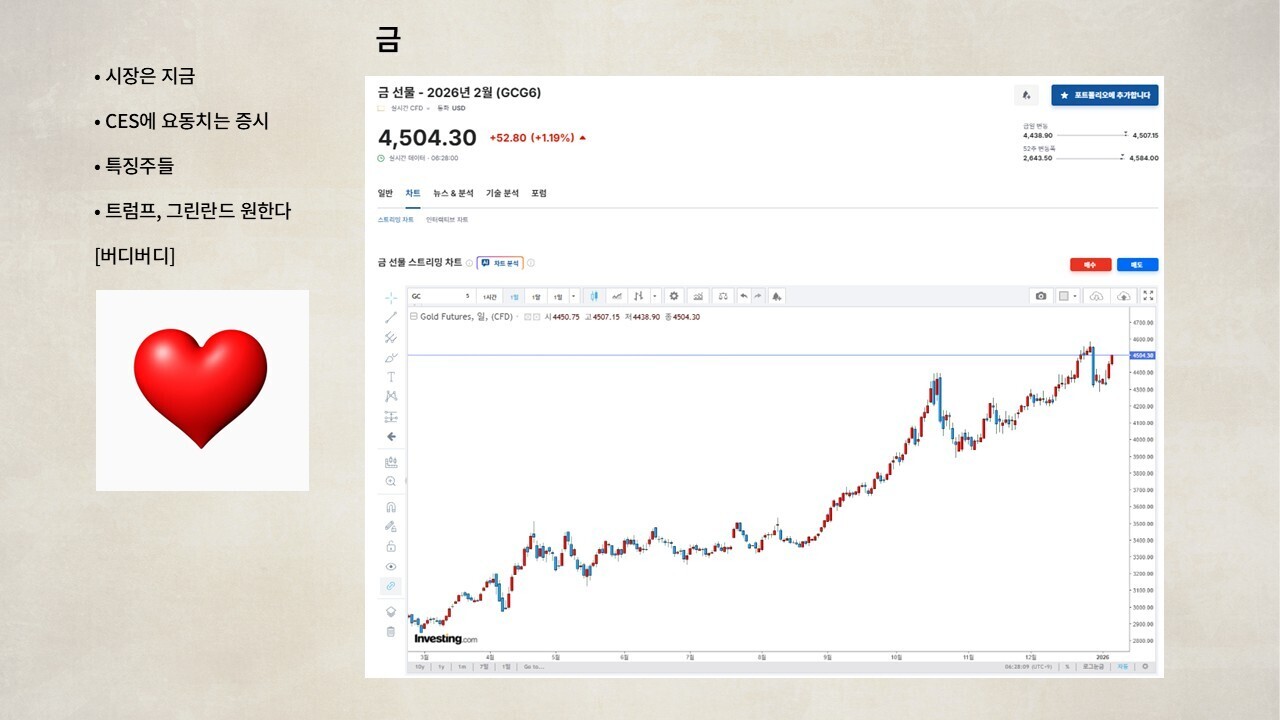Take a chart snapshot with camera icon
Screen dimensions: 1280x720
(x=1041, y=296)
